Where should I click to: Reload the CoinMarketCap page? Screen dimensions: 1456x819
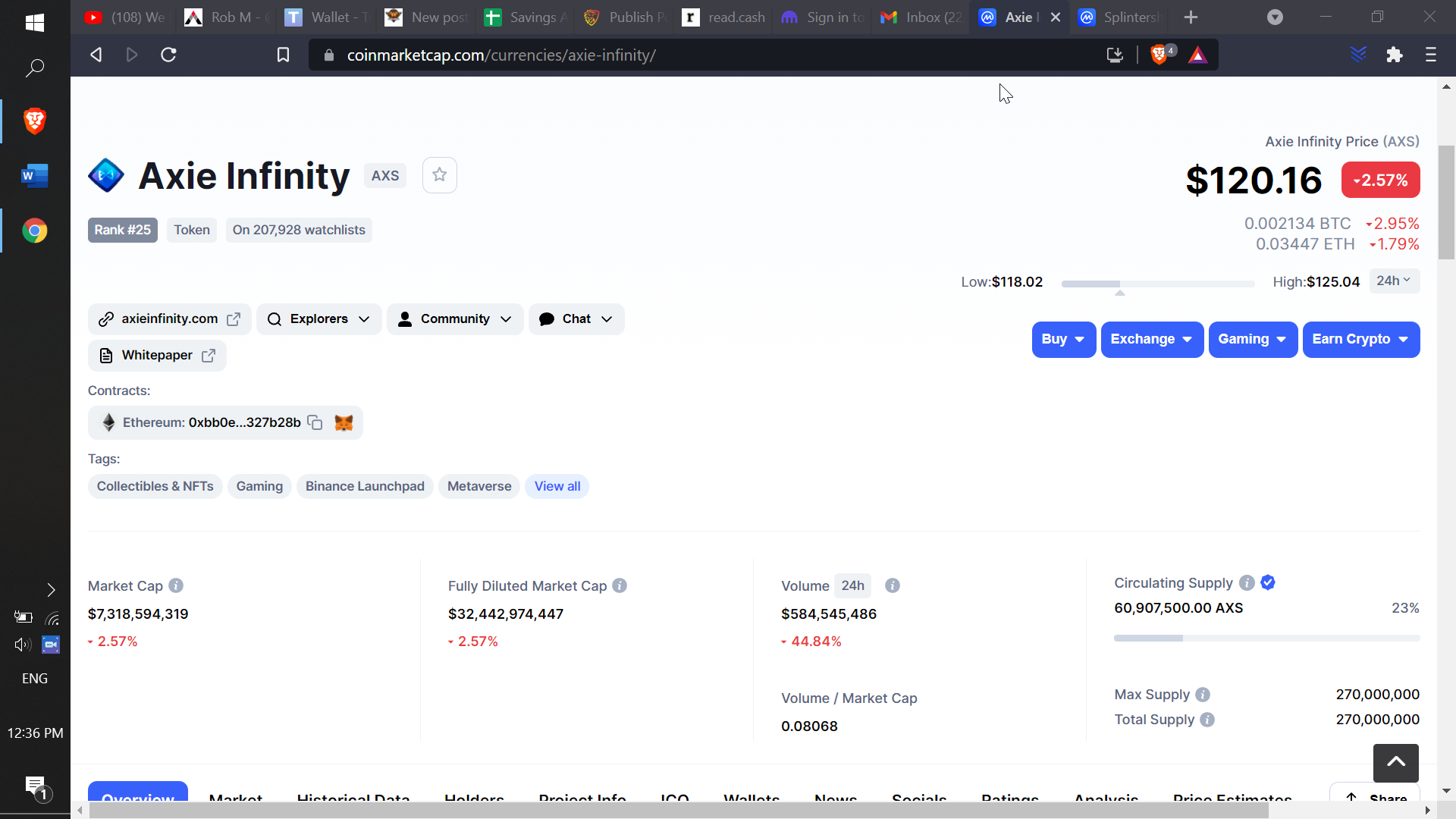tap(168, 55)
